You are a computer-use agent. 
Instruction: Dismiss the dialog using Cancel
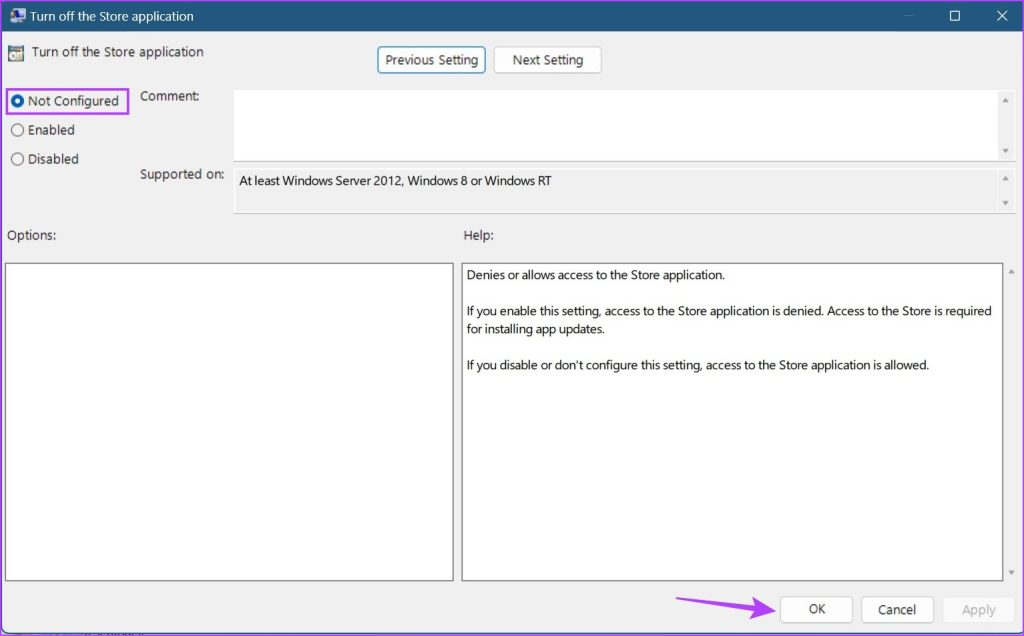coord(897,609)
